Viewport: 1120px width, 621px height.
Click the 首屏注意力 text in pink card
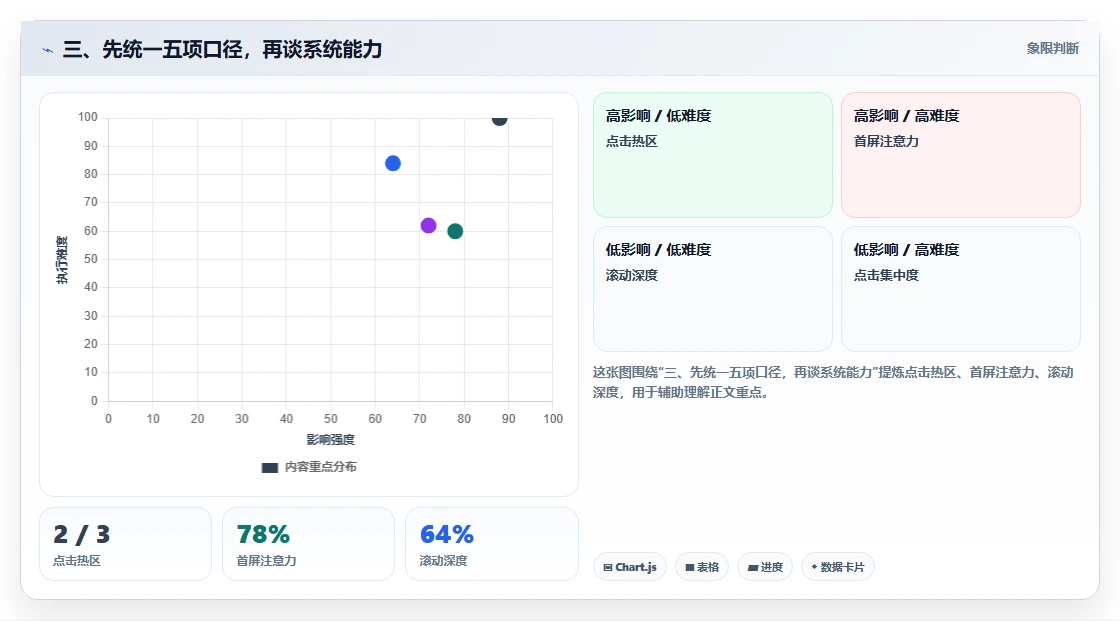pyautogui.click(x=886, y=141)
